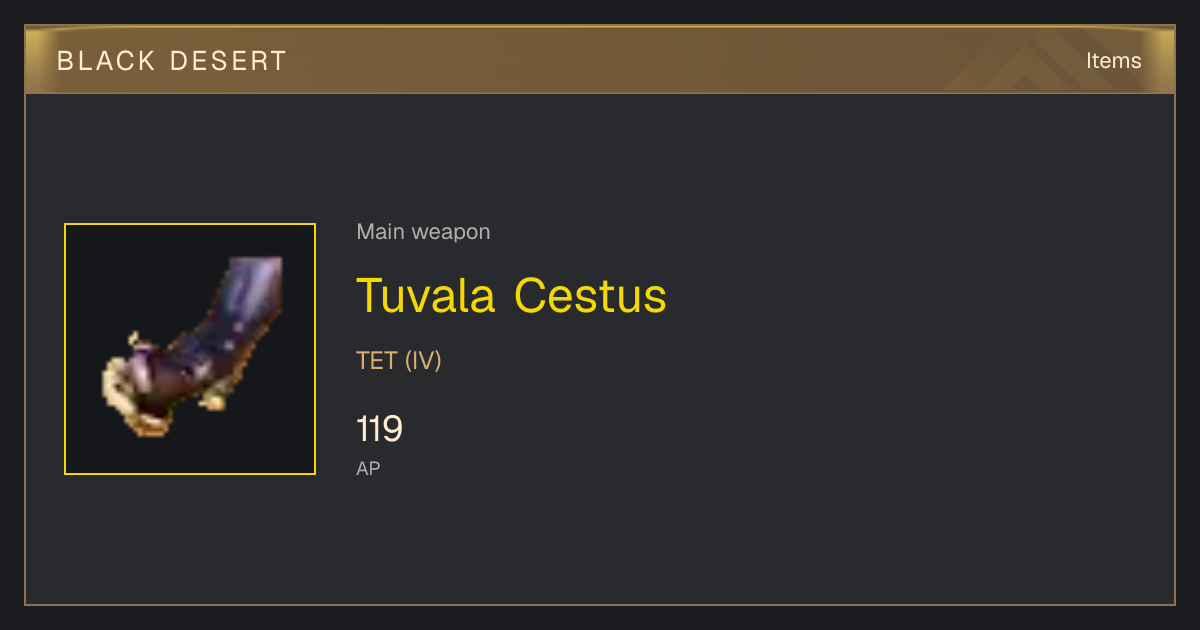1200x630 pixels.
Task: Click the TET (IV) enhancement label
Action: [x=399, y=360]
